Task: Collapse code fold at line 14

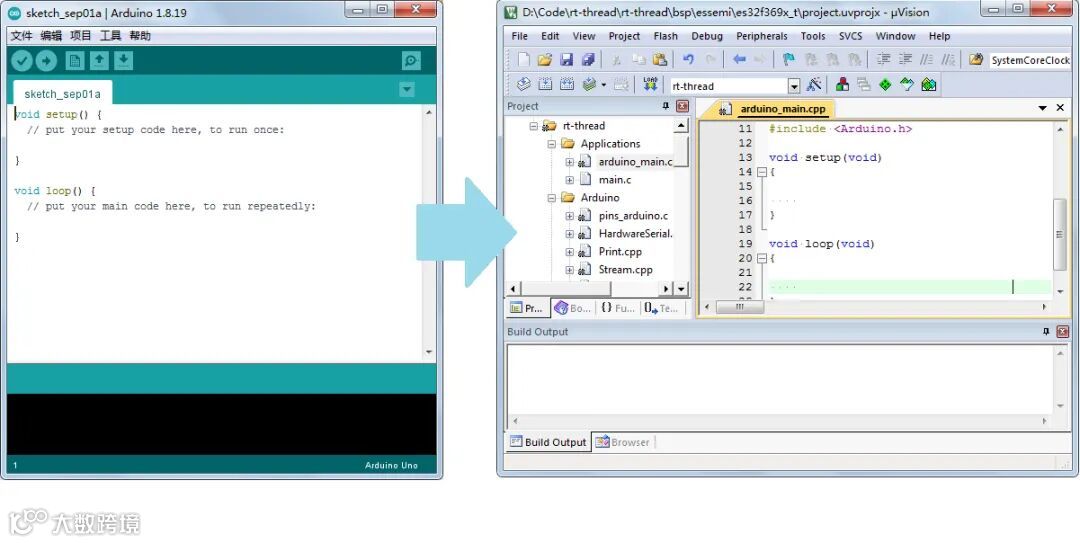Action: click(762, 172)
